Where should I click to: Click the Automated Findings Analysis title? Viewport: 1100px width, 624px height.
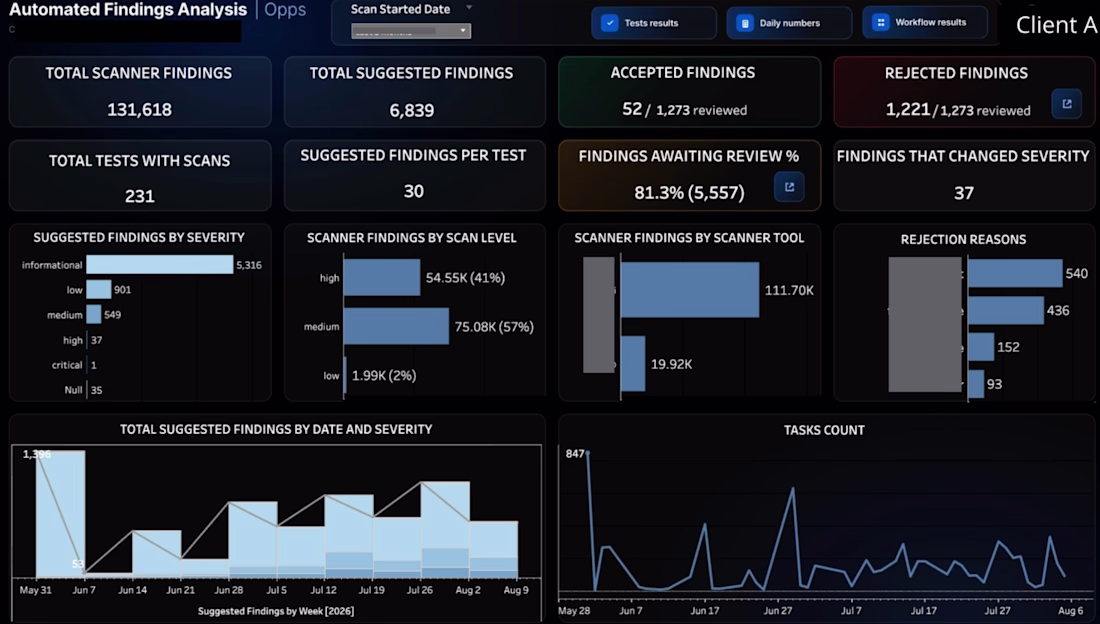coord(128,10)
